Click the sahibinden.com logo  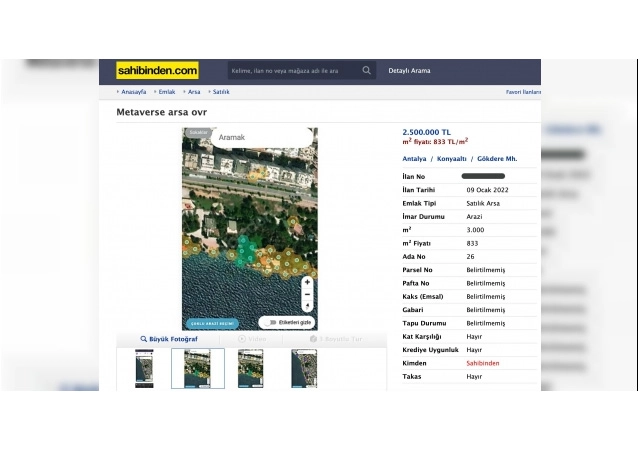[157, 71]
